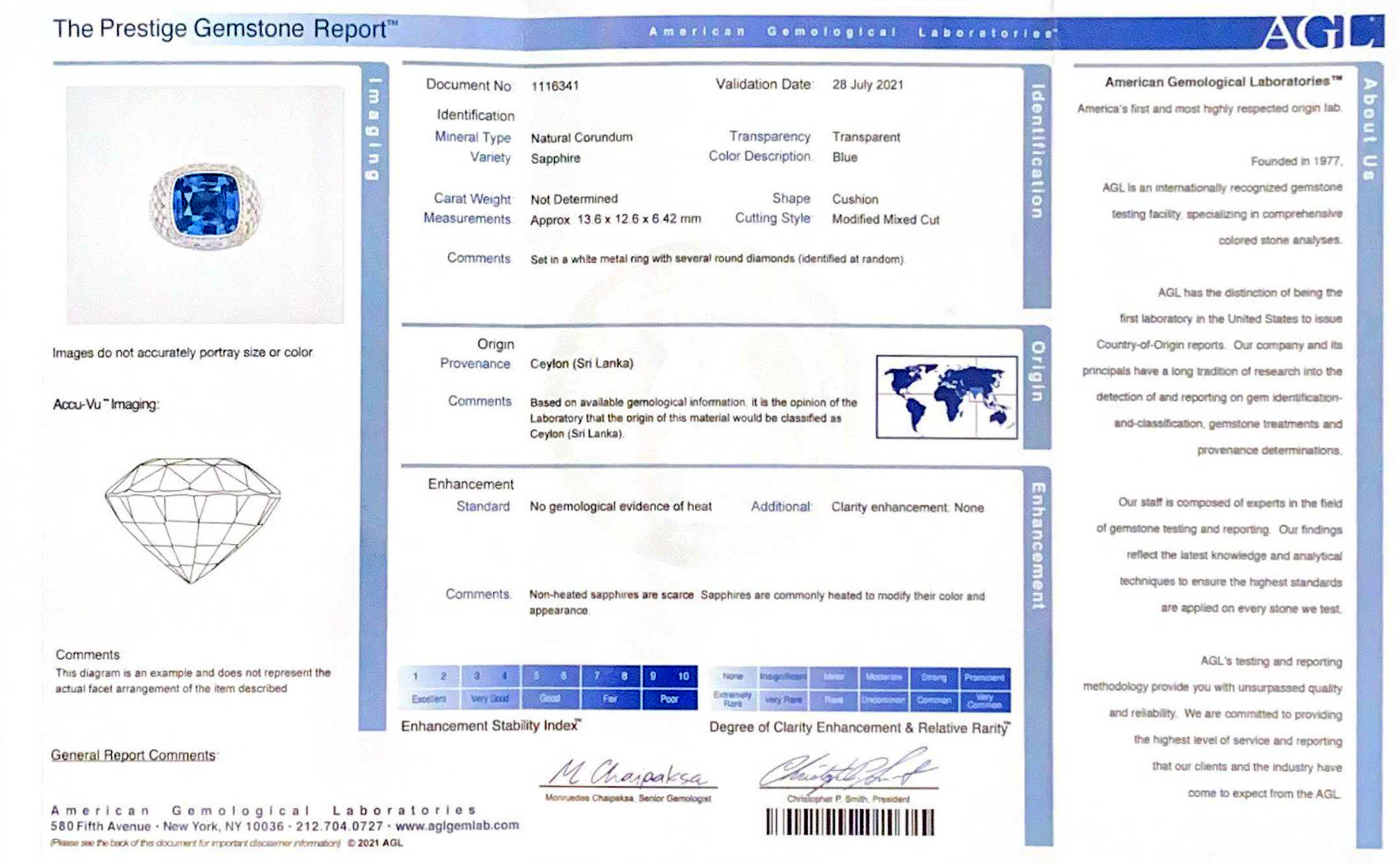Click the General Report Comments heading
This screenshot has width=1400, height=864.
[133, 755]
